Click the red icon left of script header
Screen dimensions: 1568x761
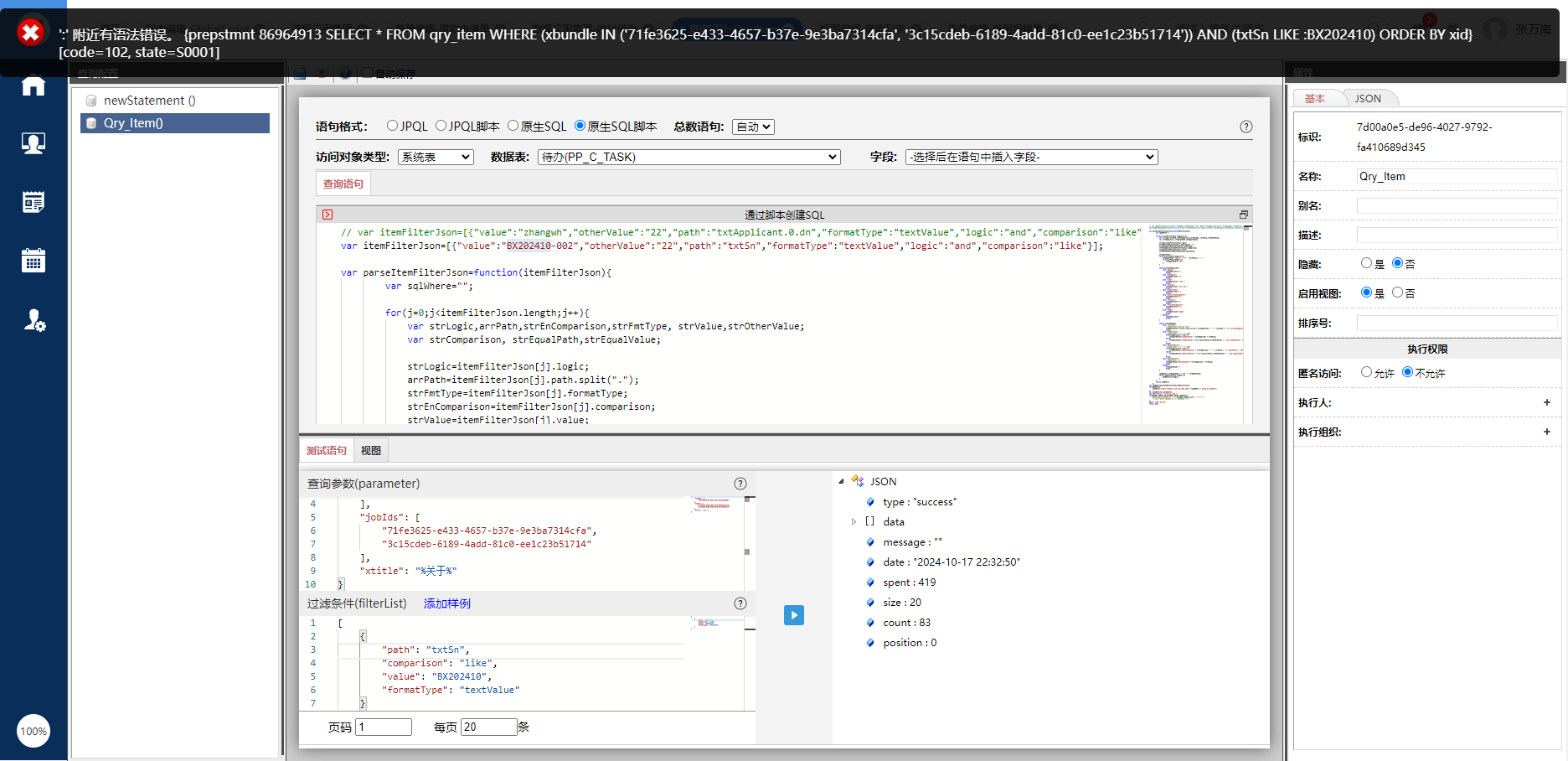point(328,215)
